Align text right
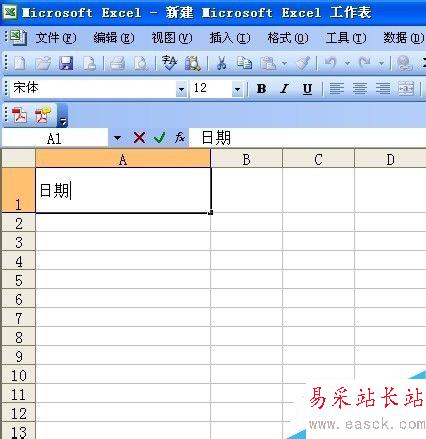426x439 pixels. (x=383, y=89)
